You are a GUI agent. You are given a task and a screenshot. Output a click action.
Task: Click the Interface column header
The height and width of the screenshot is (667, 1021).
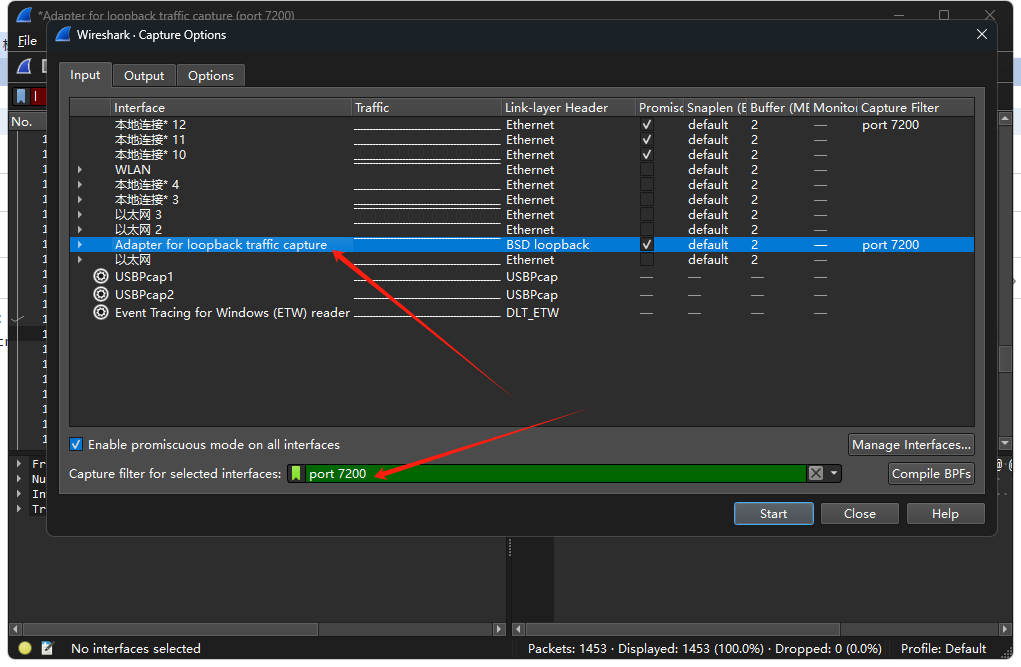point(231,107)
